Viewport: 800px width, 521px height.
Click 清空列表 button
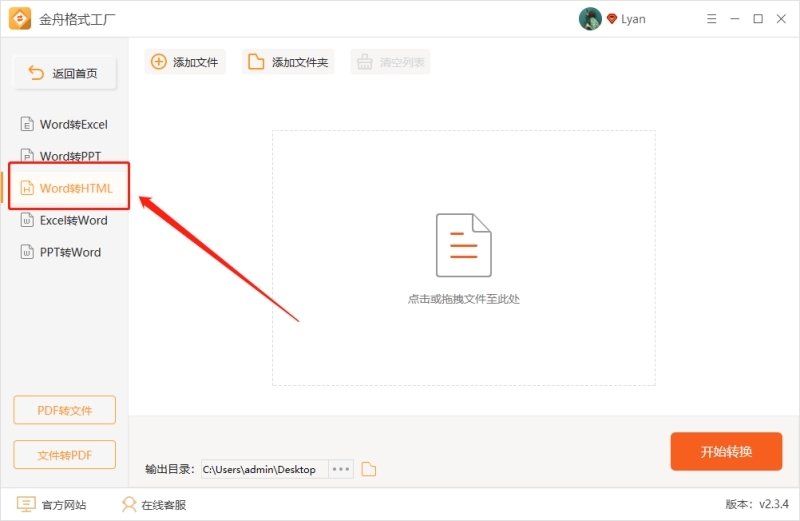pyautogui.click(x=390, y=62)
